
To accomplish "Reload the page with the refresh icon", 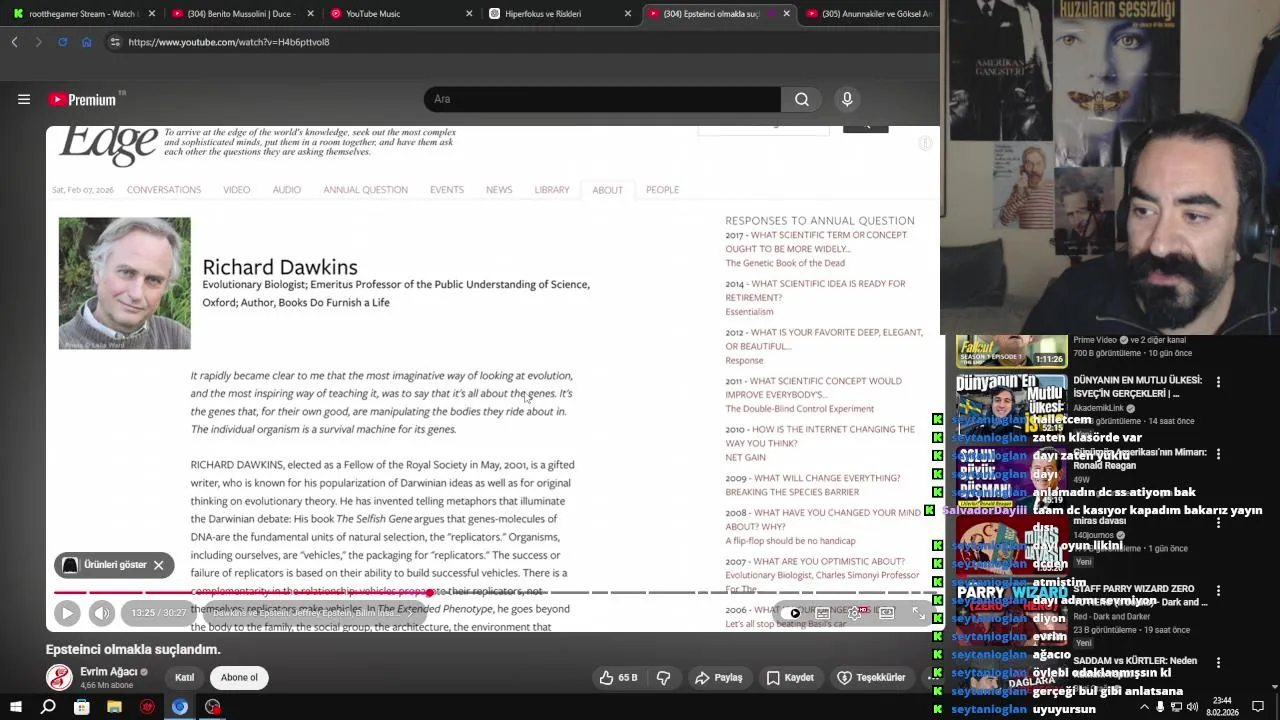I will [62, 42].
